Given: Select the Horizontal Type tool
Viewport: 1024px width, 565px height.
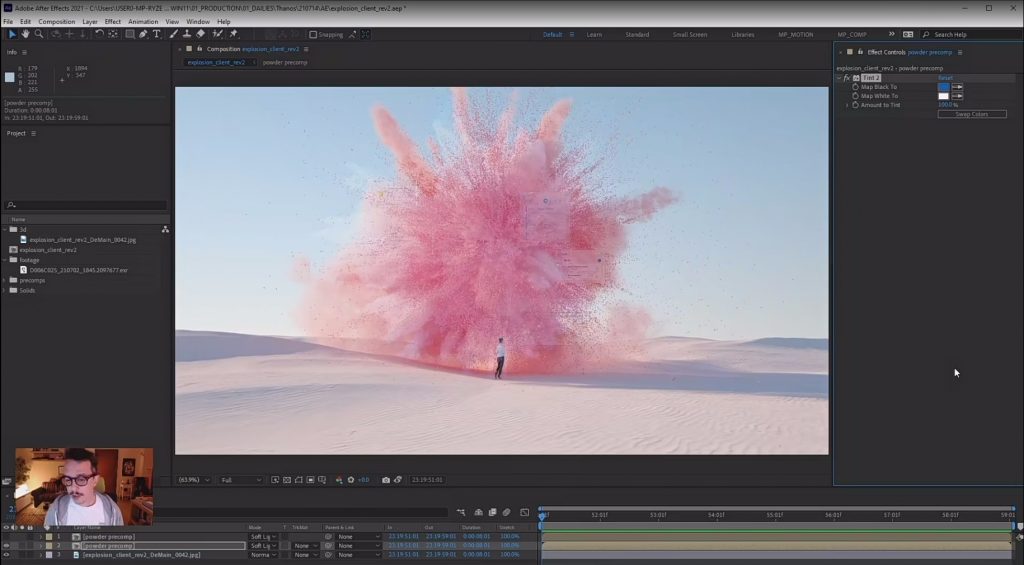Looking at the screenshot, I should pyautogui.click(x=157, y=34).
